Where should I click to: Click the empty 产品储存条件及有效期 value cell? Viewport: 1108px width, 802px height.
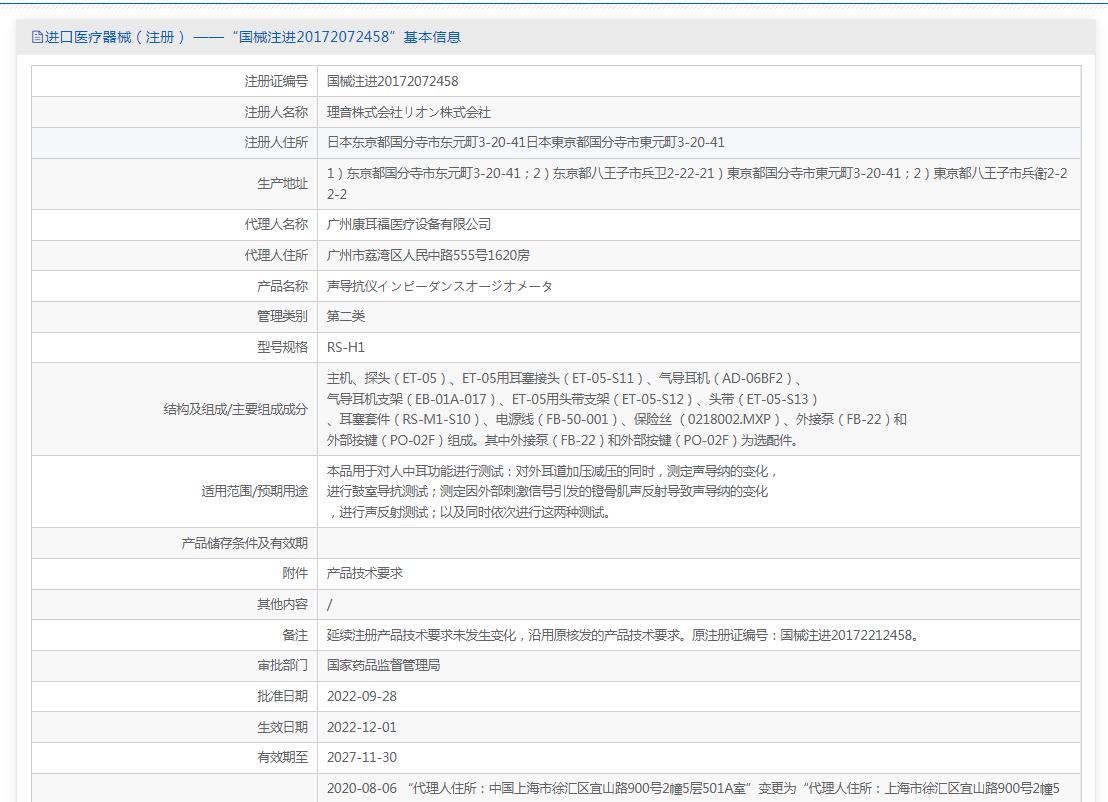click(x=698, y=543)
